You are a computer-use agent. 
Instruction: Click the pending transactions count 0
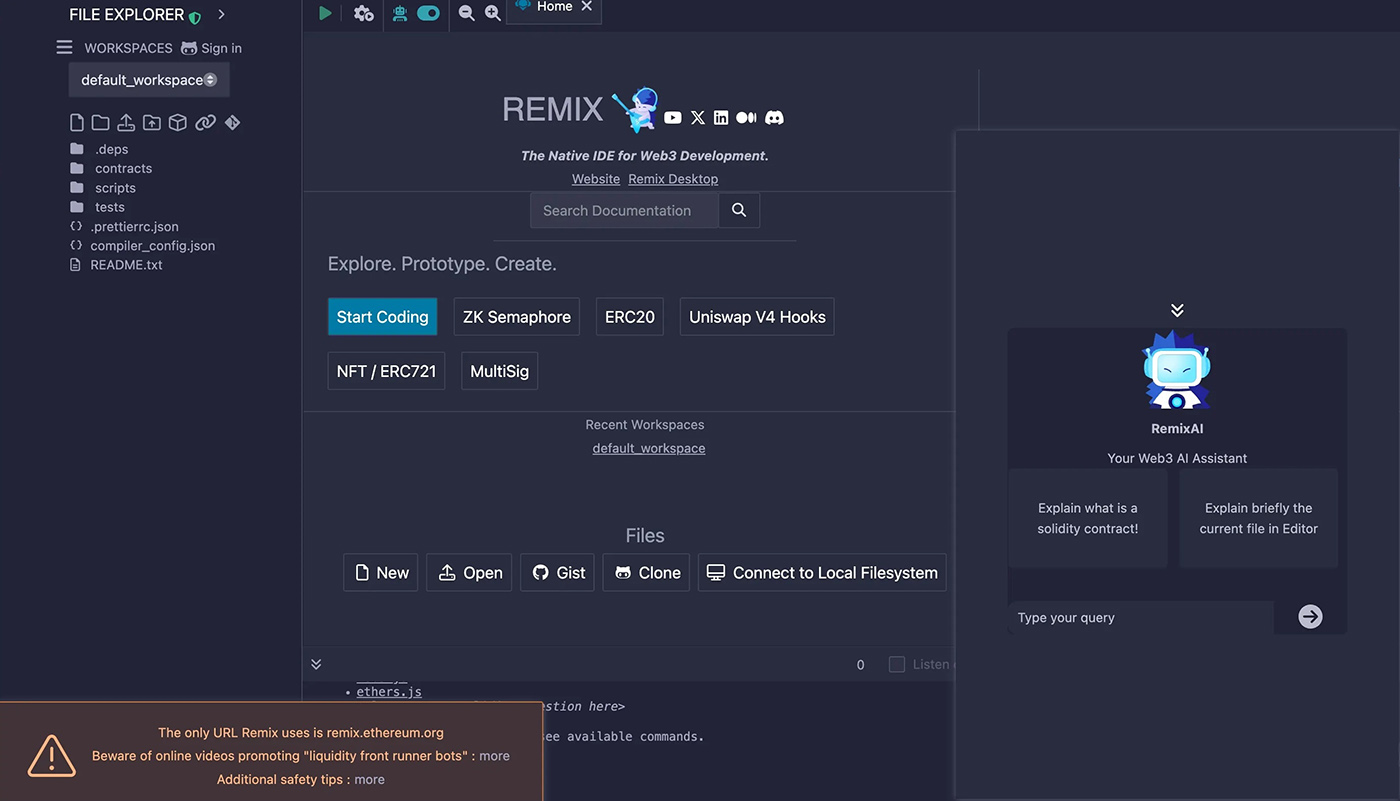tap(860, 665)
